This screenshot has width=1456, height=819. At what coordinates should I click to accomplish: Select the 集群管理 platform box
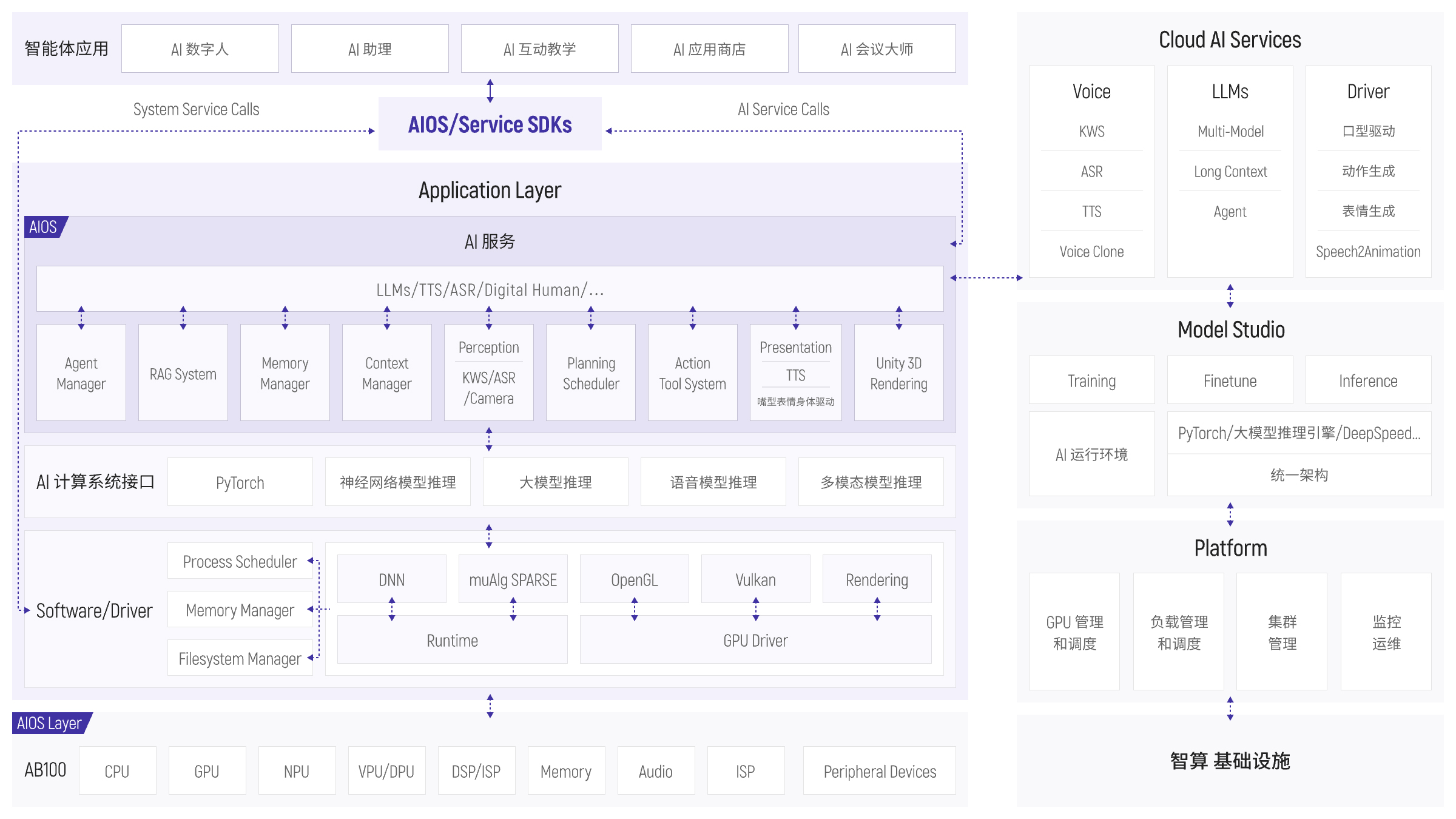pos(1282,632)
